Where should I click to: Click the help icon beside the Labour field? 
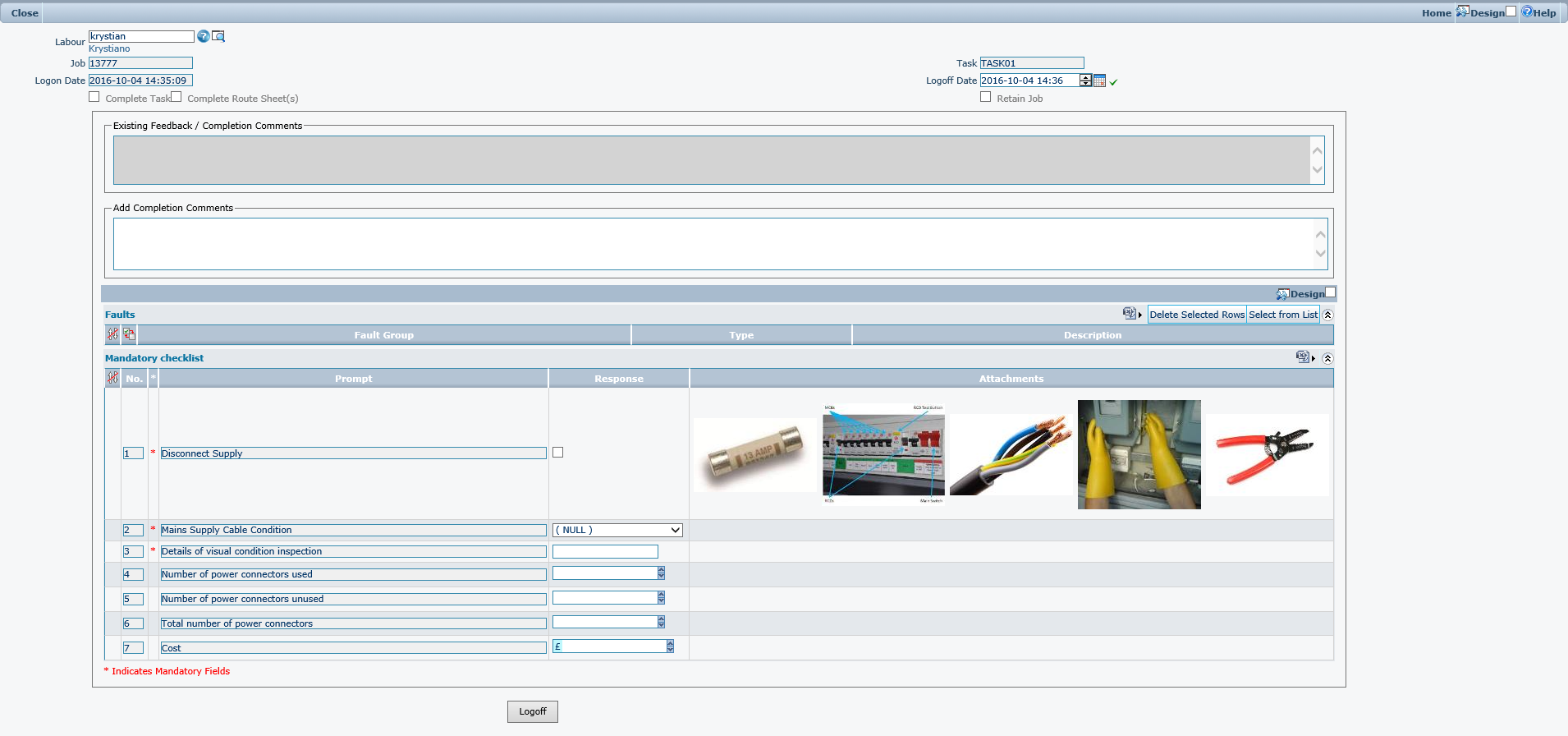203,36
